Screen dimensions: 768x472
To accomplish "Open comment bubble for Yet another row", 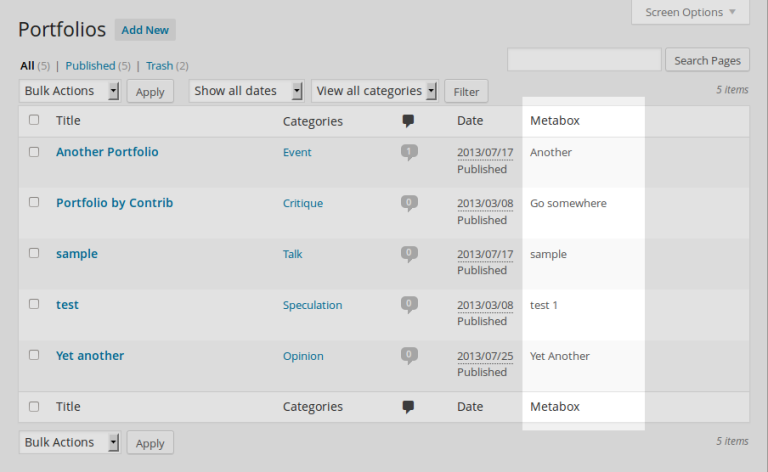I will click(x=409, y=356).
